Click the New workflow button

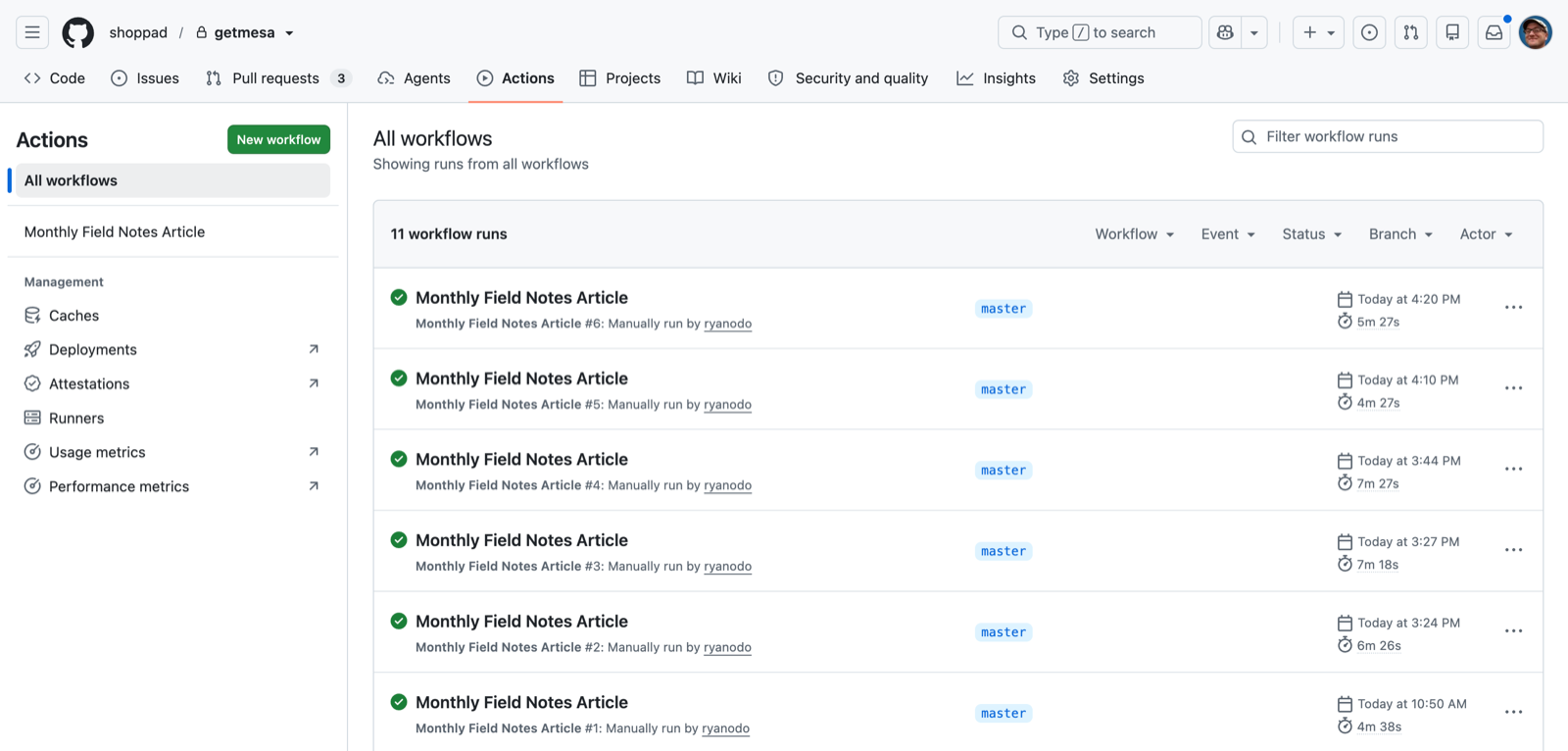pyautogui.click(x=278, y=139)
